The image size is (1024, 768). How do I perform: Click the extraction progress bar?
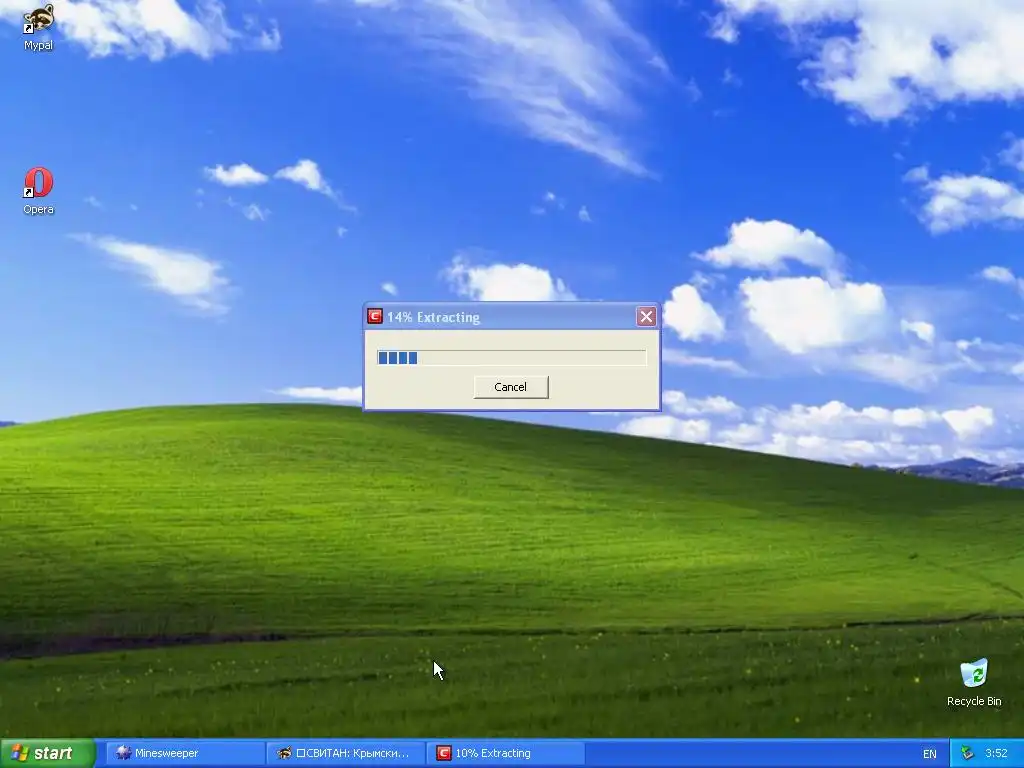coord(511,357)
